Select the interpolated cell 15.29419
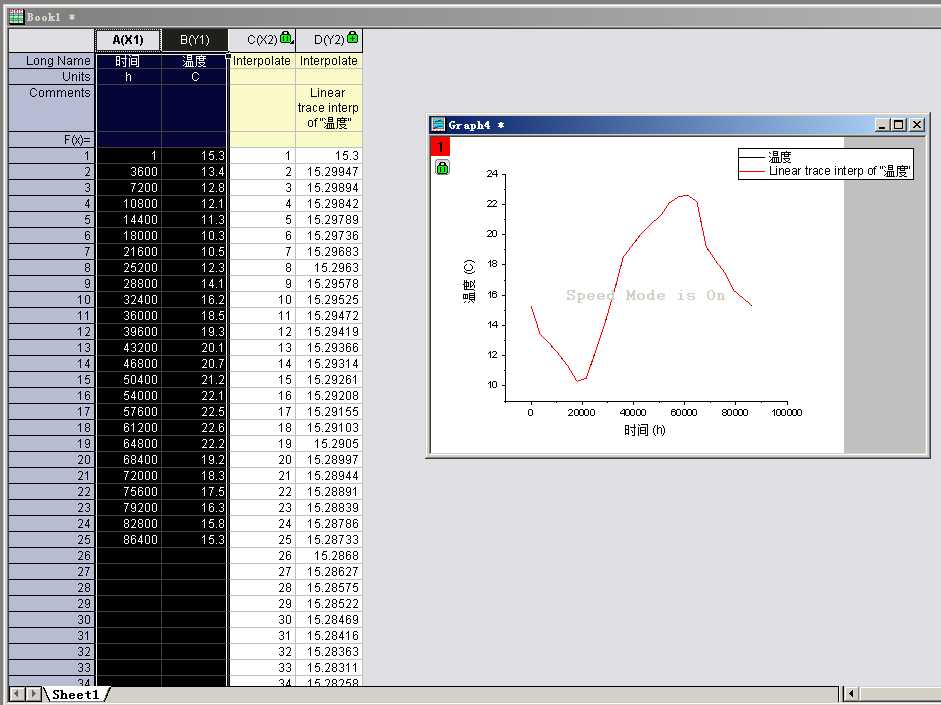 point(329,332)
